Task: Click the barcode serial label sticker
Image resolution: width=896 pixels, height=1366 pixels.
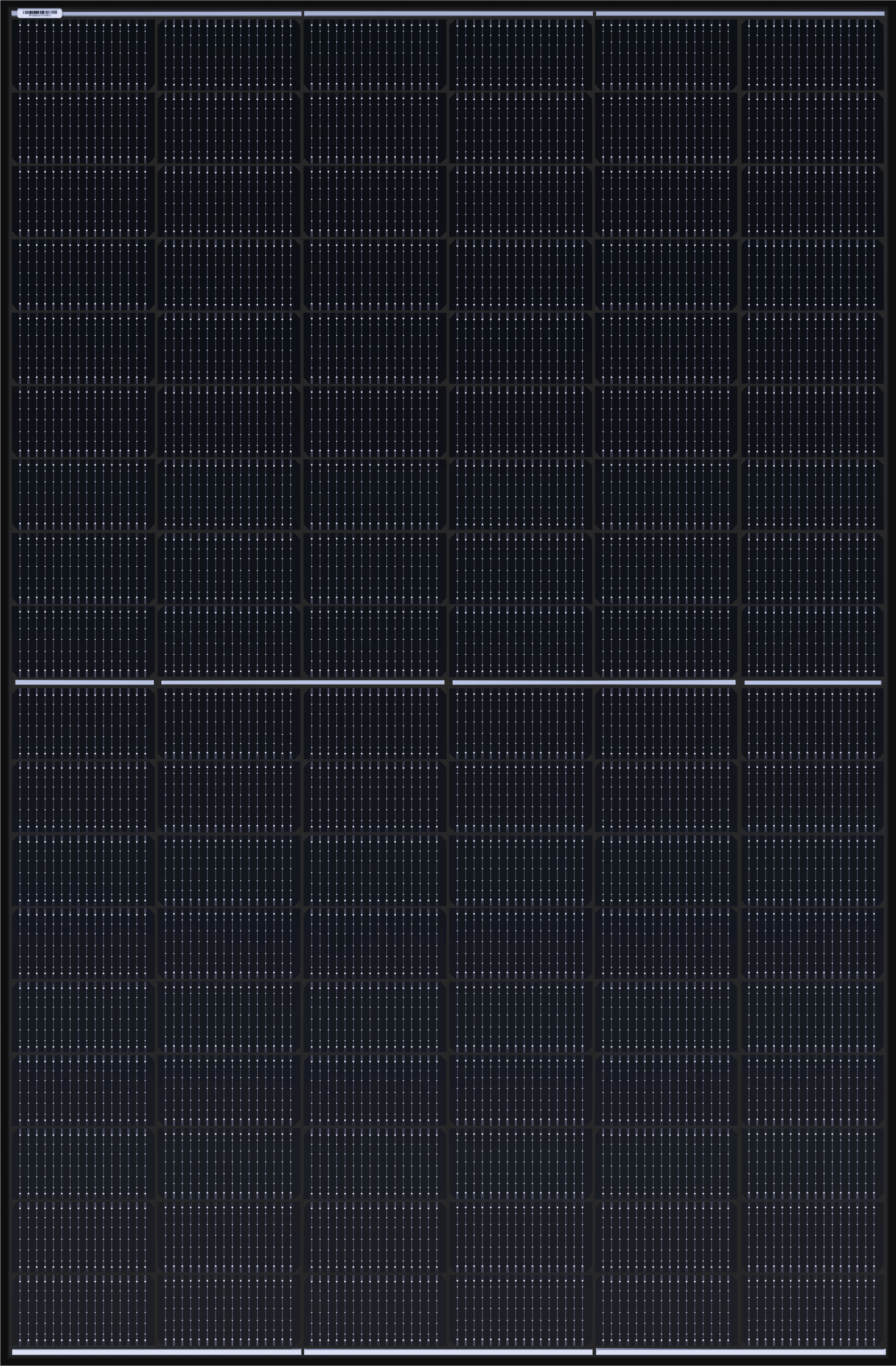Action: pos(39,13)
